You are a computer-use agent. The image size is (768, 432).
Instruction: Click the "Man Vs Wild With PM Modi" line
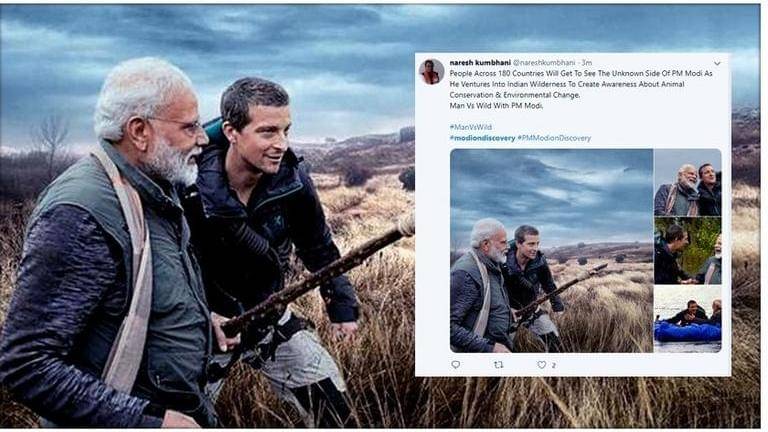click(495, 106)
